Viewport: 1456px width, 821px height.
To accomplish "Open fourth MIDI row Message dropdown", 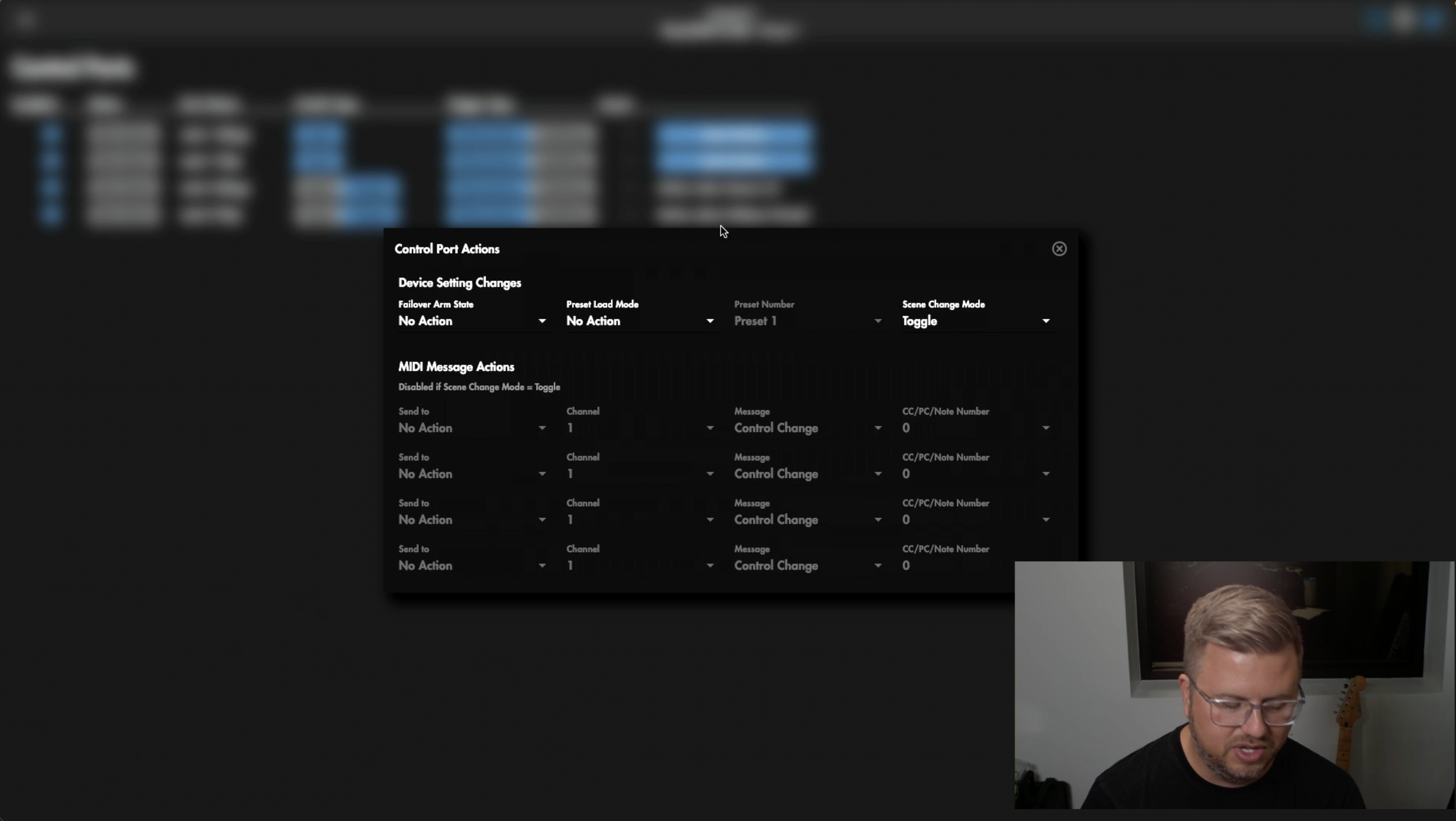I will pos(807,565).
